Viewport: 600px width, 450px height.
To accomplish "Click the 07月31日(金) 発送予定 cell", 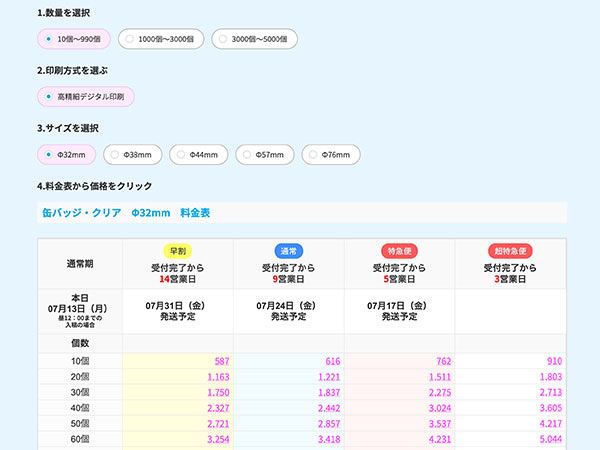I will (x=178, y=311).
